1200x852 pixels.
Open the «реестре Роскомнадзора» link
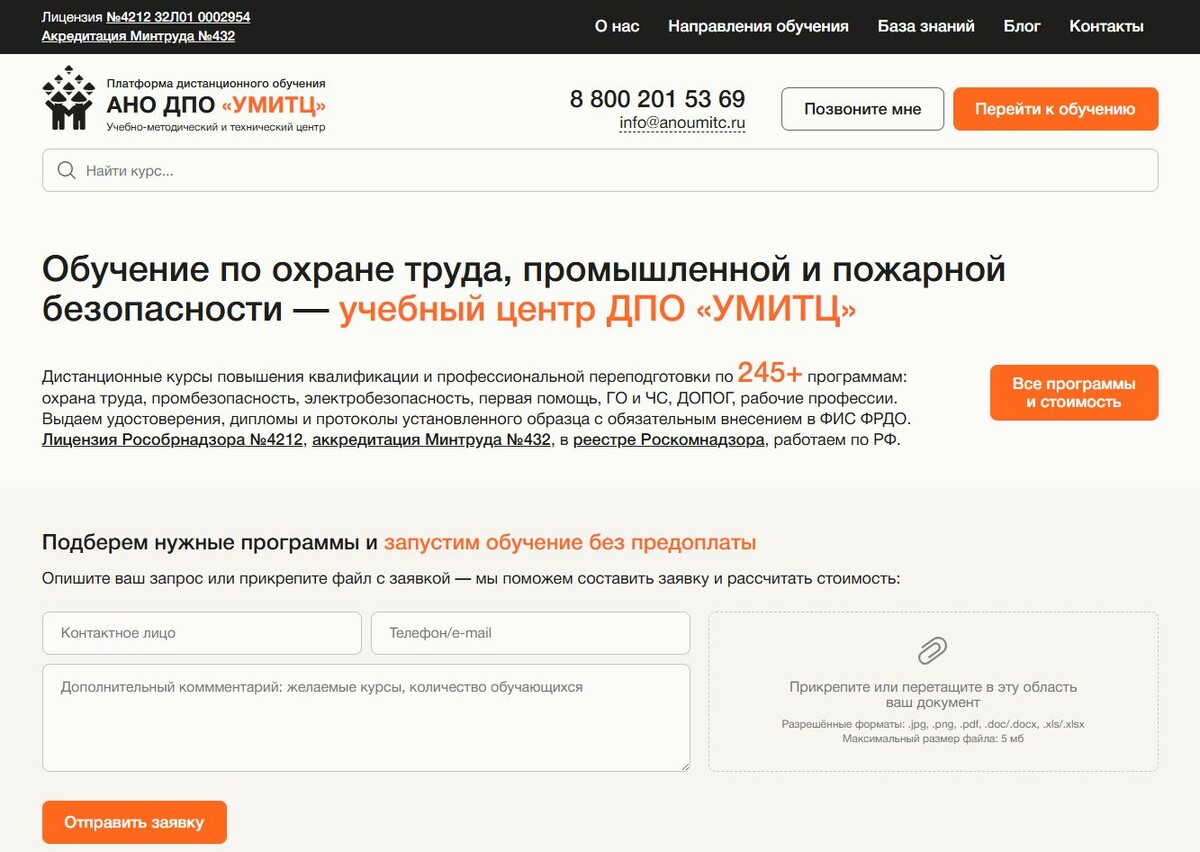pos(669,439)
